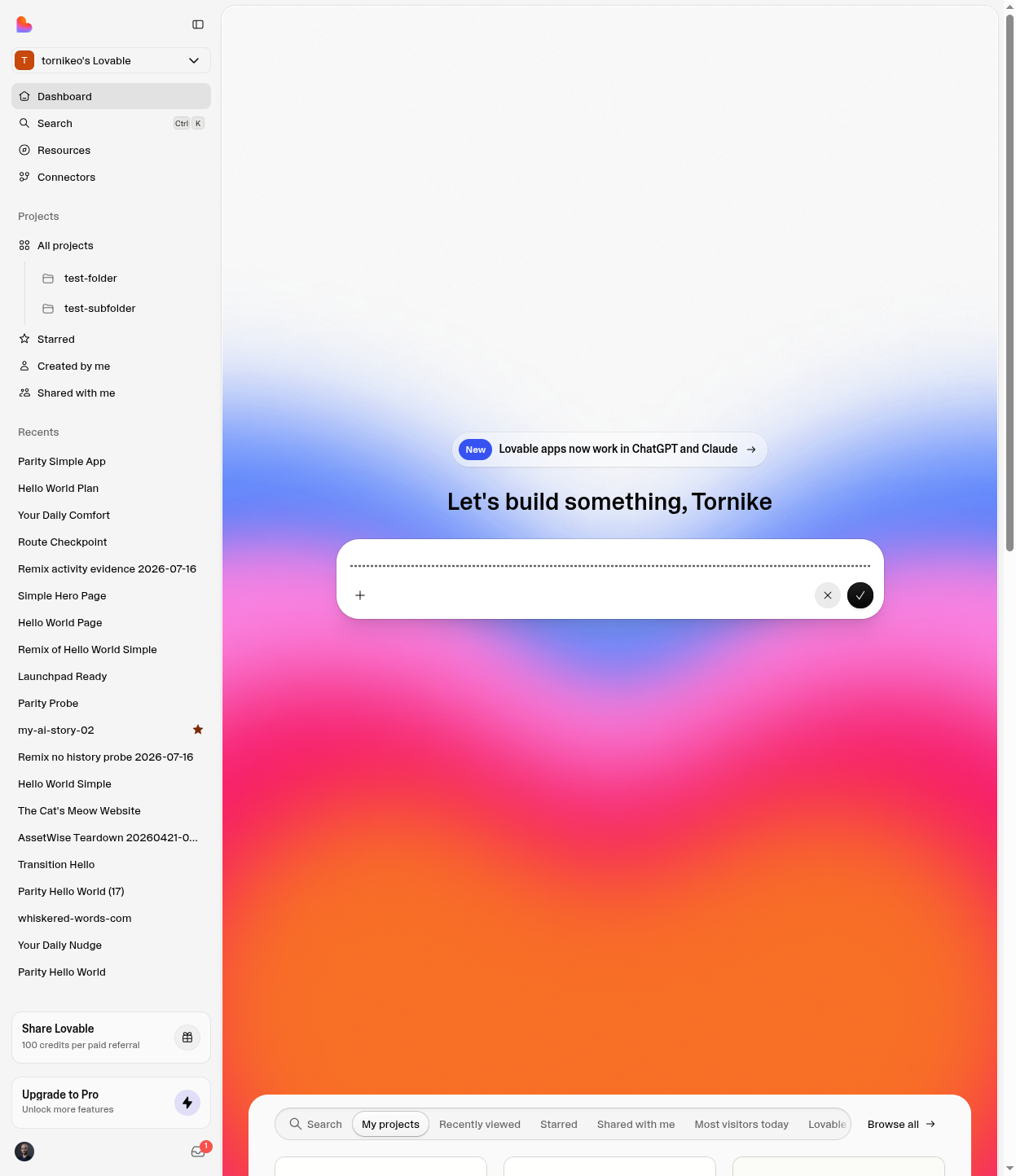This screenshot has height=1176, width=1016.
Task: Switch to Recently viewed tab
Action: pos(480,1124)
